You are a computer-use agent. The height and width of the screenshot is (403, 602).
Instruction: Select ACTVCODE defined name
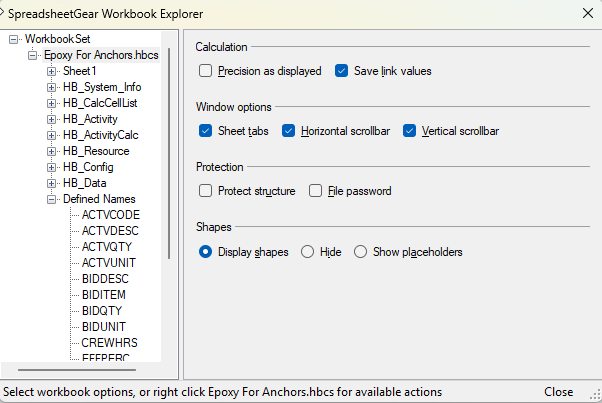pyautogui.click(x=111, y=215)
